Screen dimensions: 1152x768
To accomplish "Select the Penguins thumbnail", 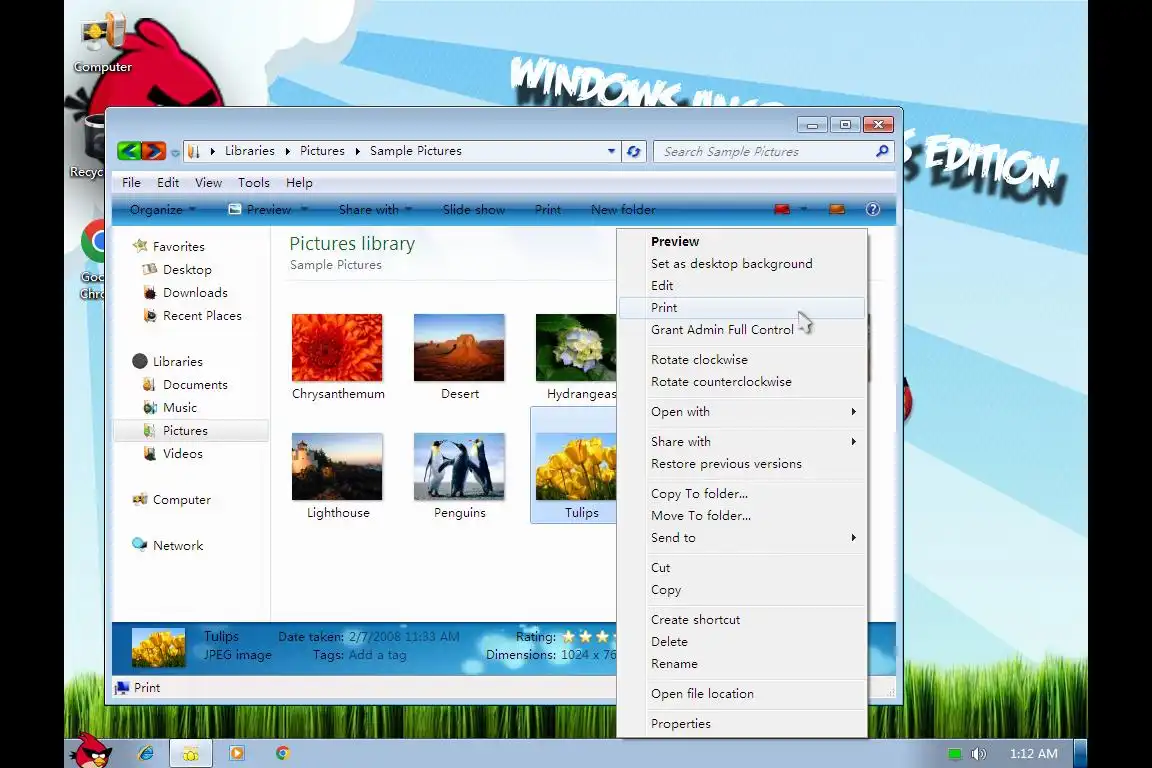I will click(459, 467).
